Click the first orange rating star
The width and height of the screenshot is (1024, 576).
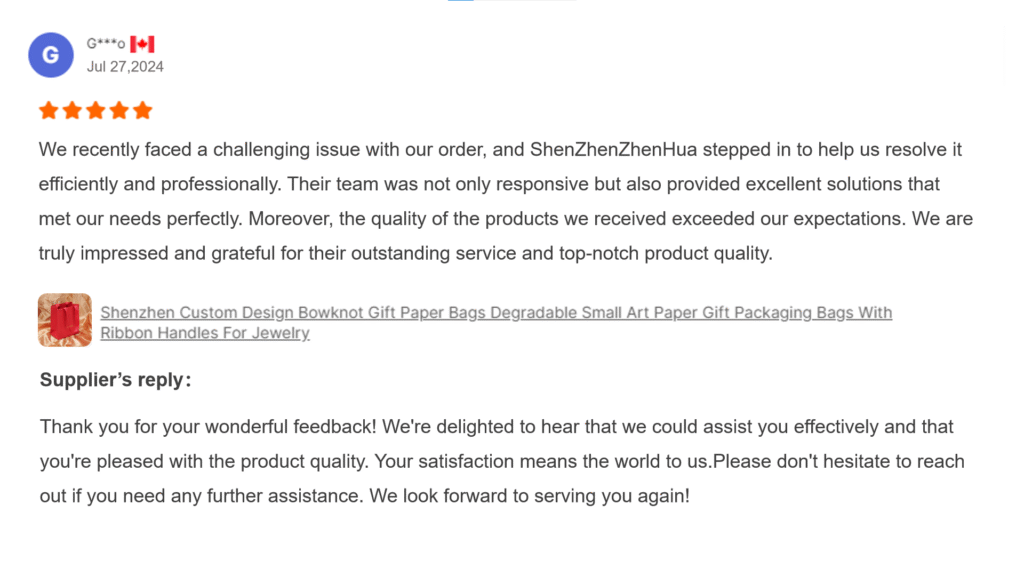pos(48,110)
